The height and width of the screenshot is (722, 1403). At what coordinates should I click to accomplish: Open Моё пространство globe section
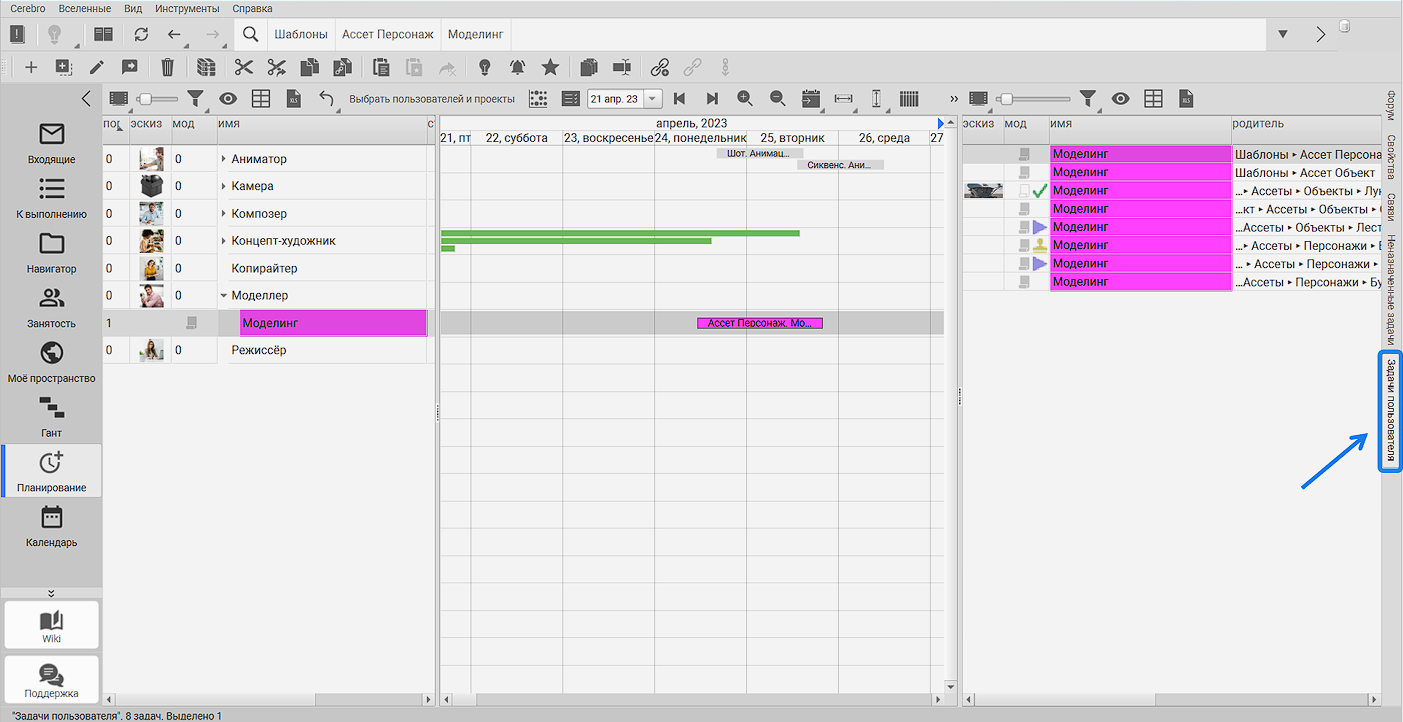tap(51, 362)
